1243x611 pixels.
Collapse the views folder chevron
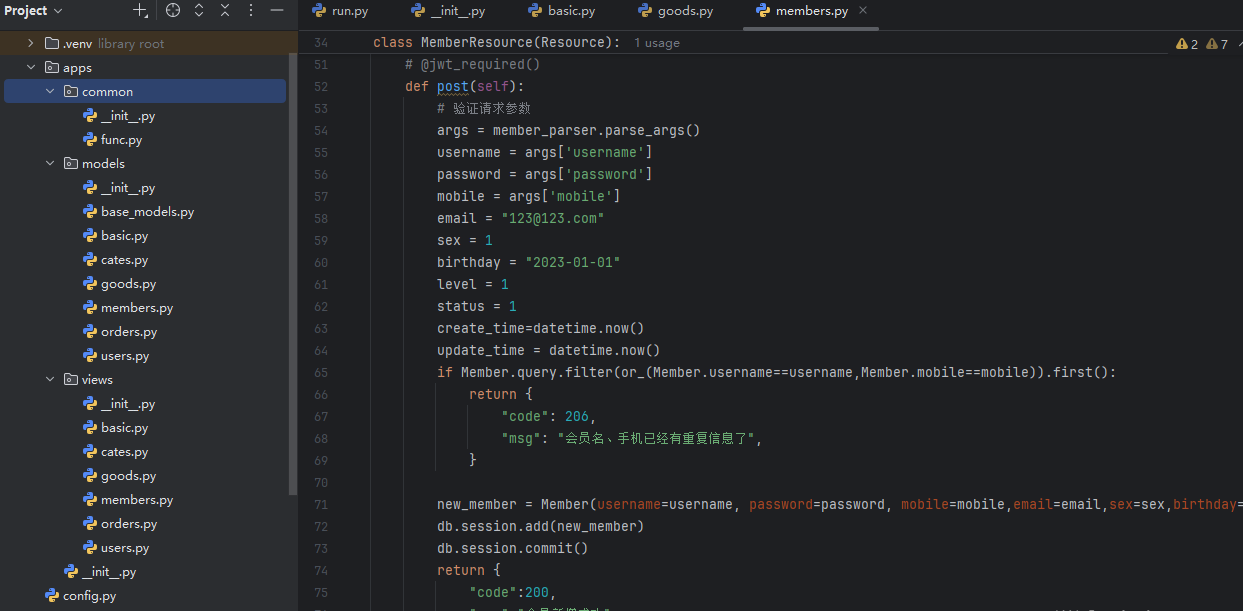(50, 379)
